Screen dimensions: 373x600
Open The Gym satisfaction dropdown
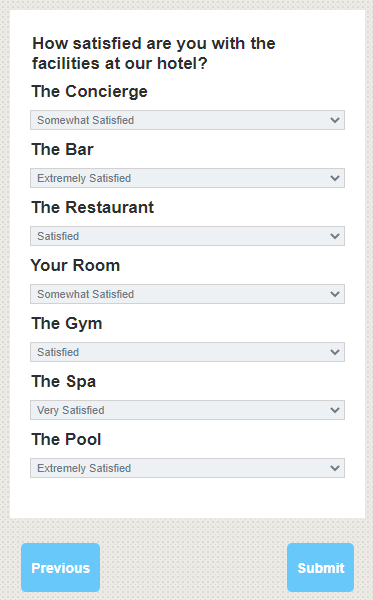click(187, 352)
